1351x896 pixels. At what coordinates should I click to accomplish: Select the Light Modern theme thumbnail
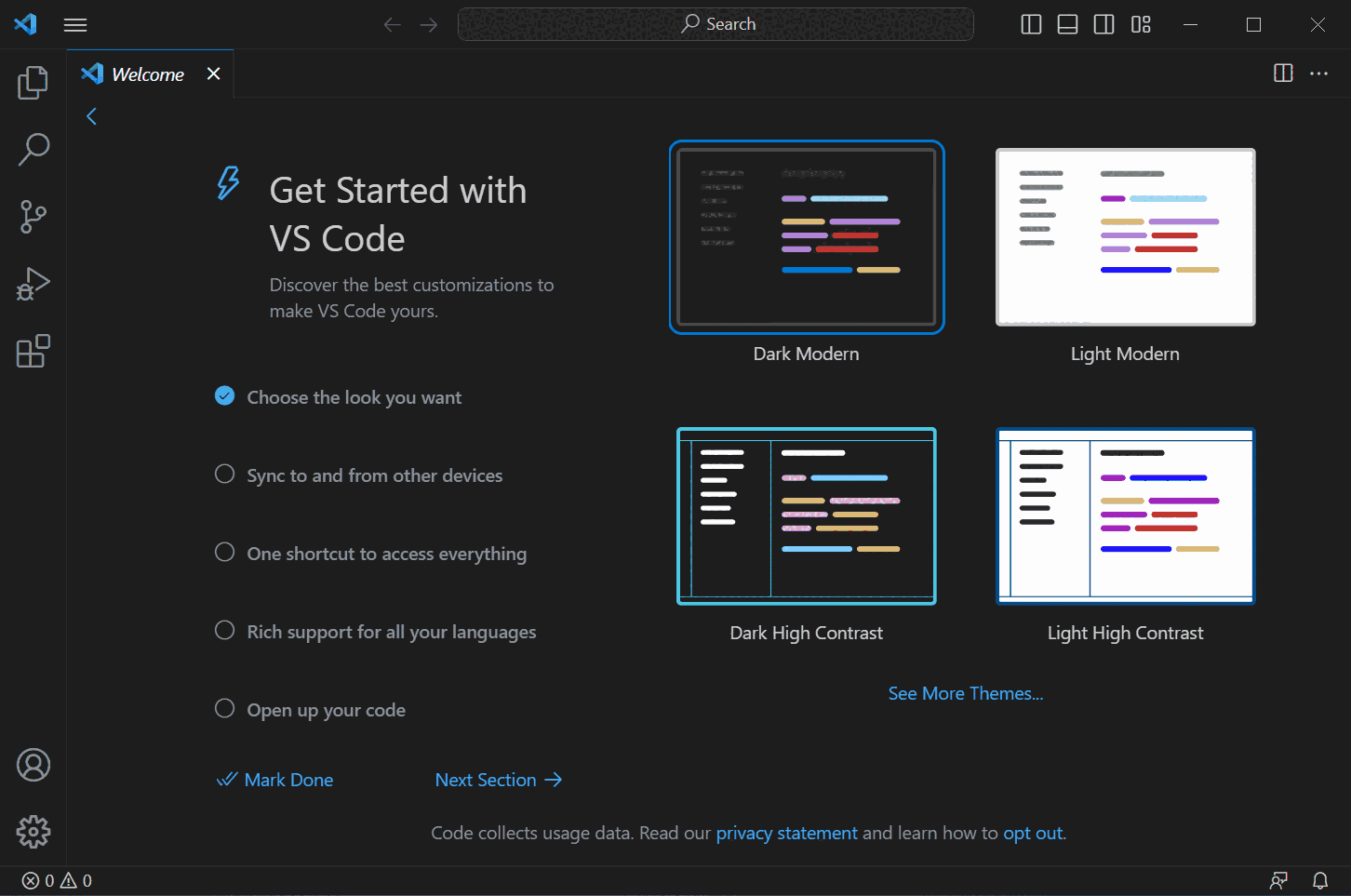tap(1125, 237)
